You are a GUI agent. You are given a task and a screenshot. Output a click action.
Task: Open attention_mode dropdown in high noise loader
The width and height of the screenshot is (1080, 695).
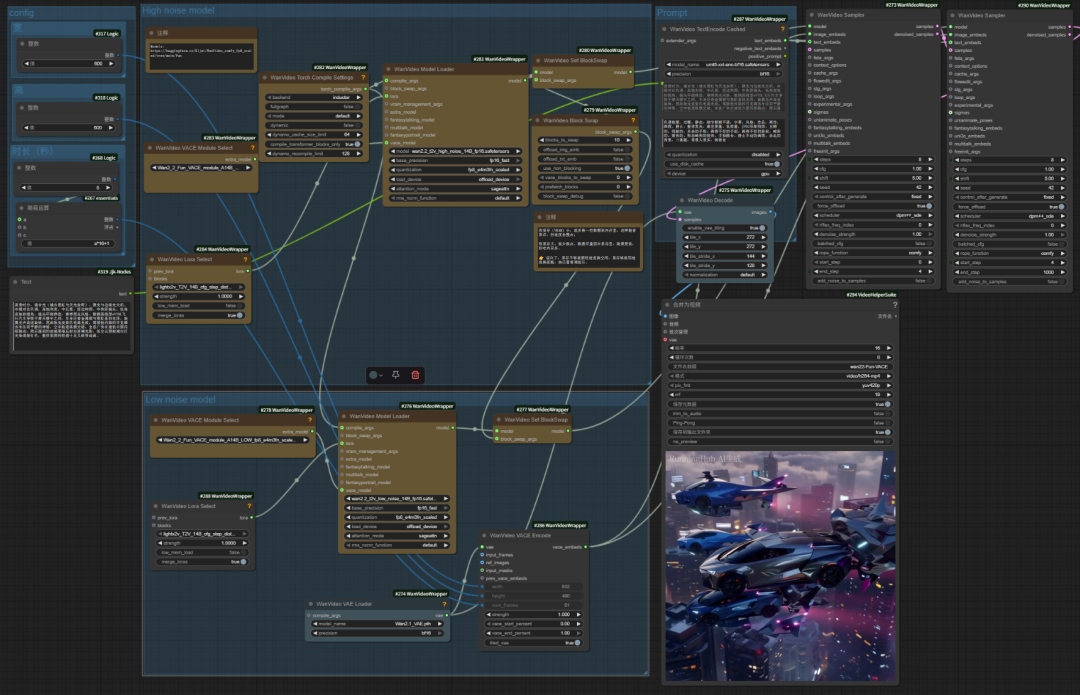coord(455,189)
